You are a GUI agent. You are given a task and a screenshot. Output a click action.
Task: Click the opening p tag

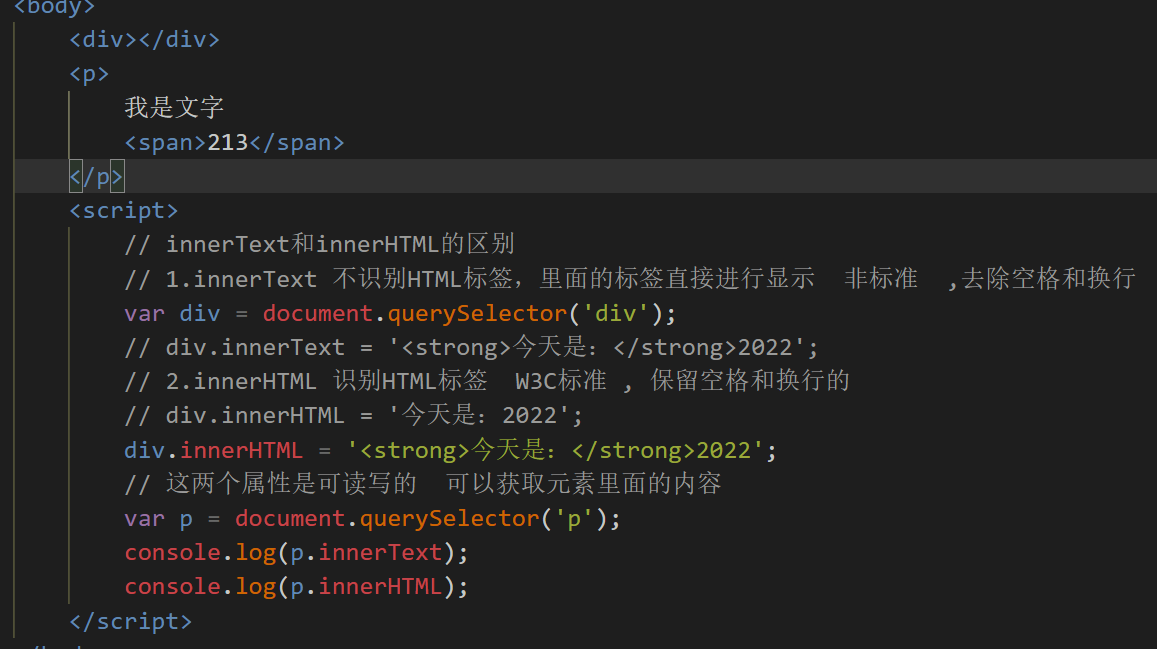tap(89, 74)
